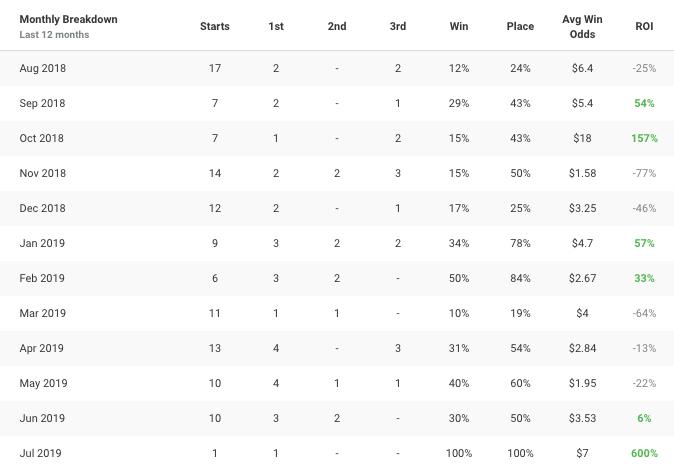
Task: Click the $2.84 average win odds
Action: (582, 348)
